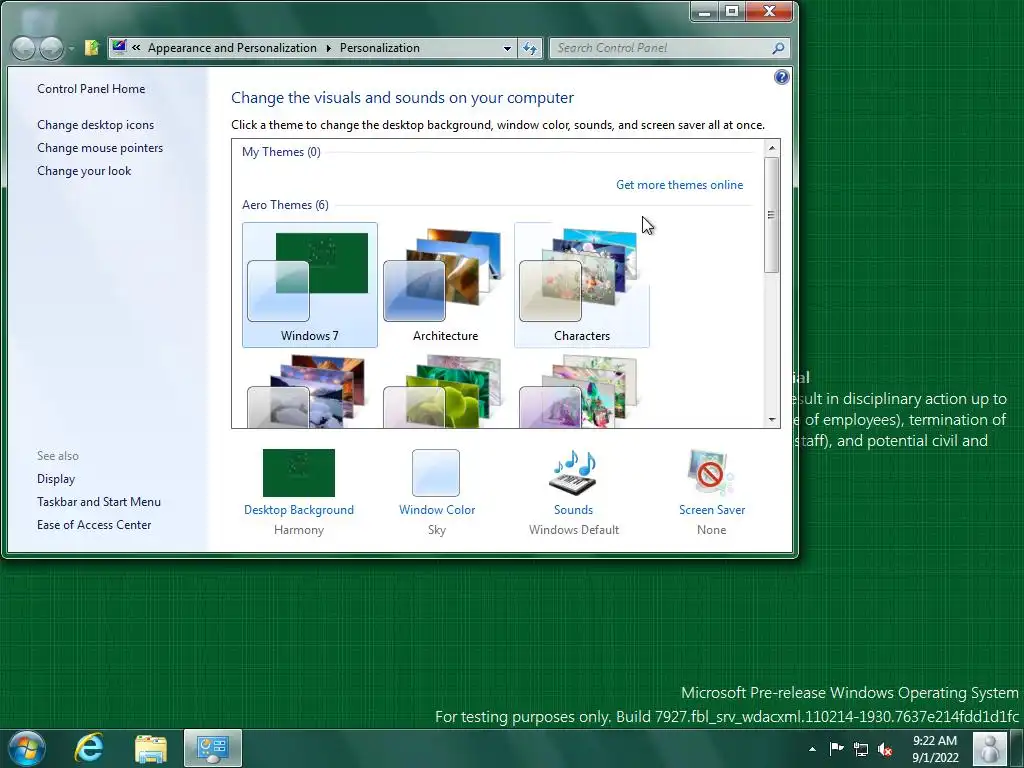The image size is (1024, 768).
Task: Select the green nature theme in bottom row
Action: [x=445, y=391]
